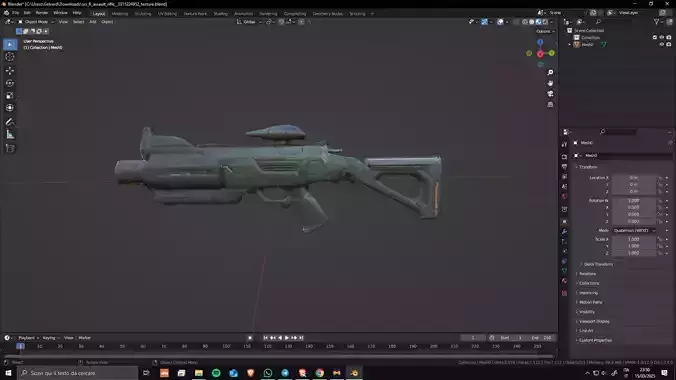Switch to Geometry Nodes workspace tab

point(328,14)
